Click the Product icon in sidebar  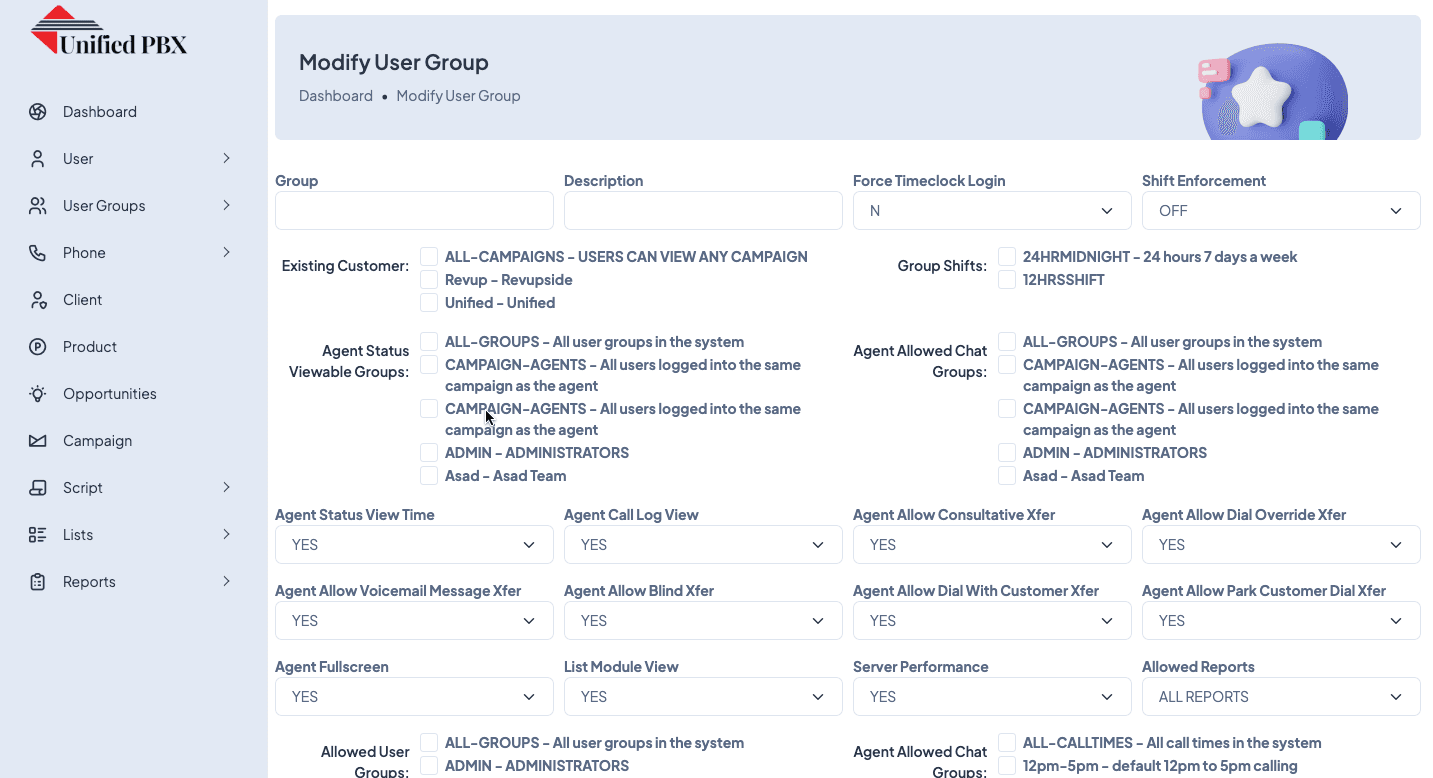38,347
